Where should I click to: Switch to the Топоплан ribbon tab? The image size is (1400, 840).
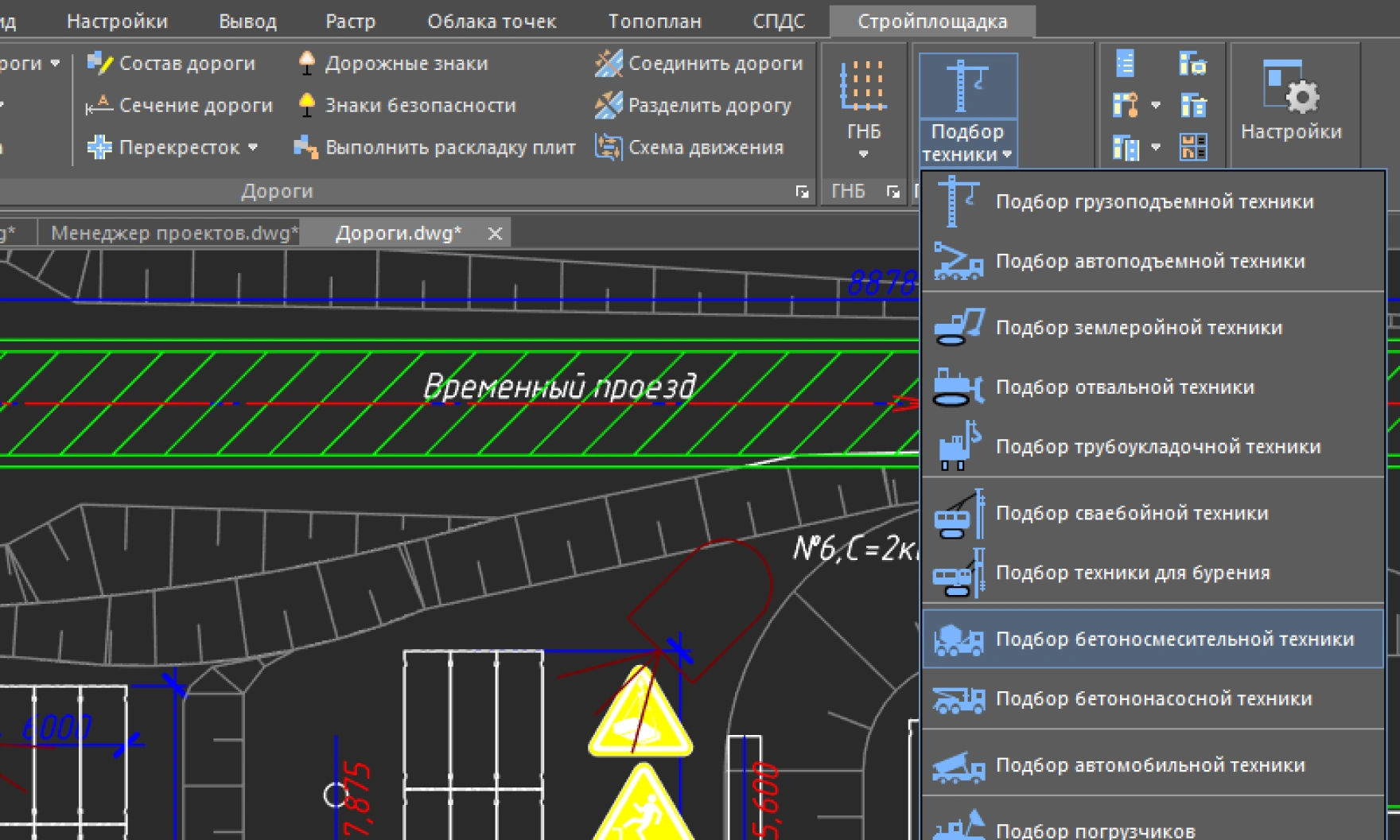655,21
